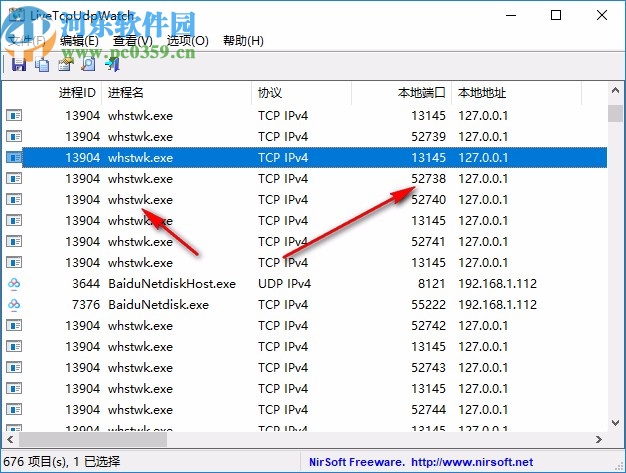Click local port 55222 cell
Viewport: 626px width, 473px height.
428,305
